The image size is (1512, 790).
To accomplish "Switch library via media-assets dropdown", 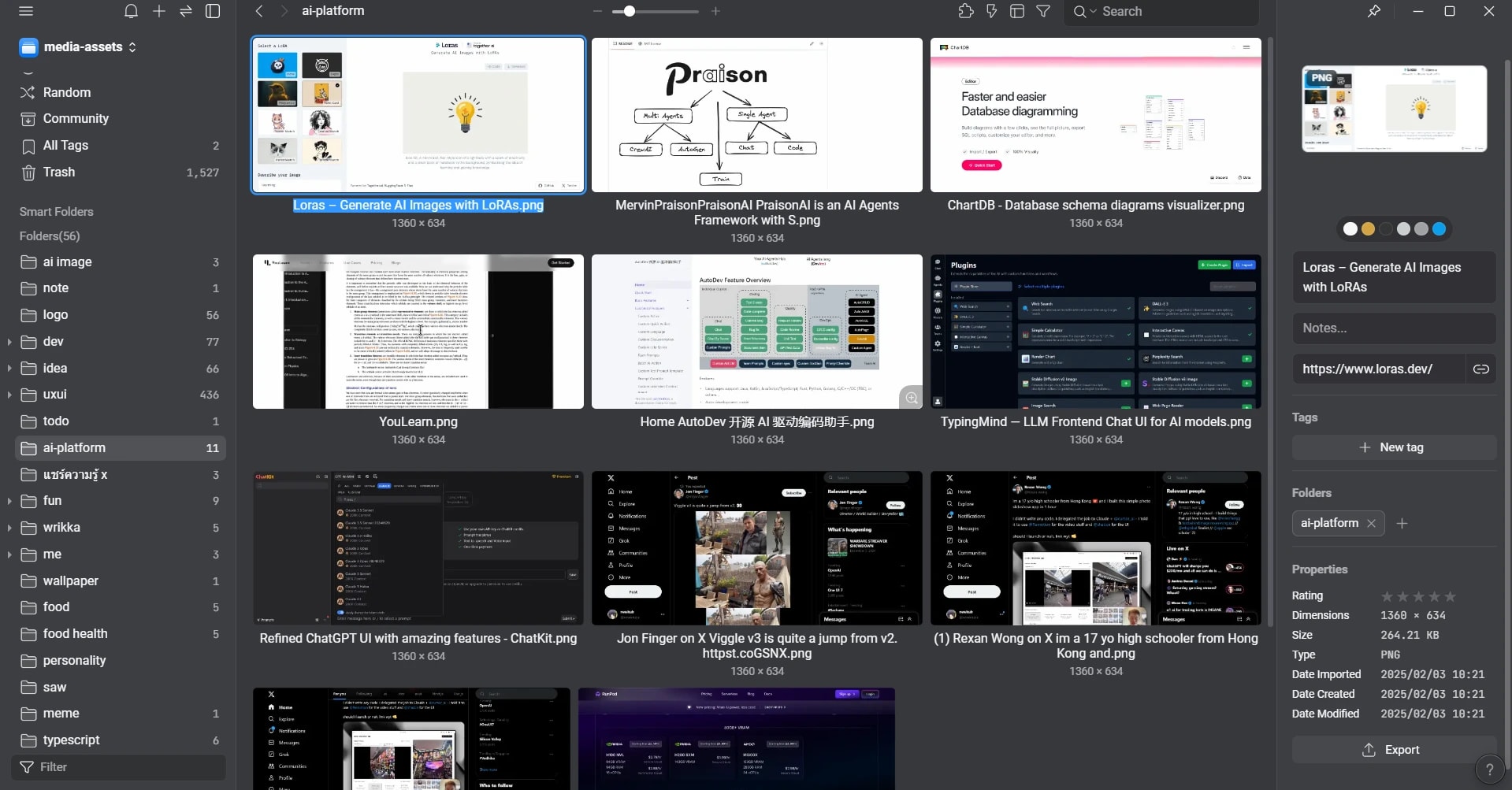I will tap(78, 47).
